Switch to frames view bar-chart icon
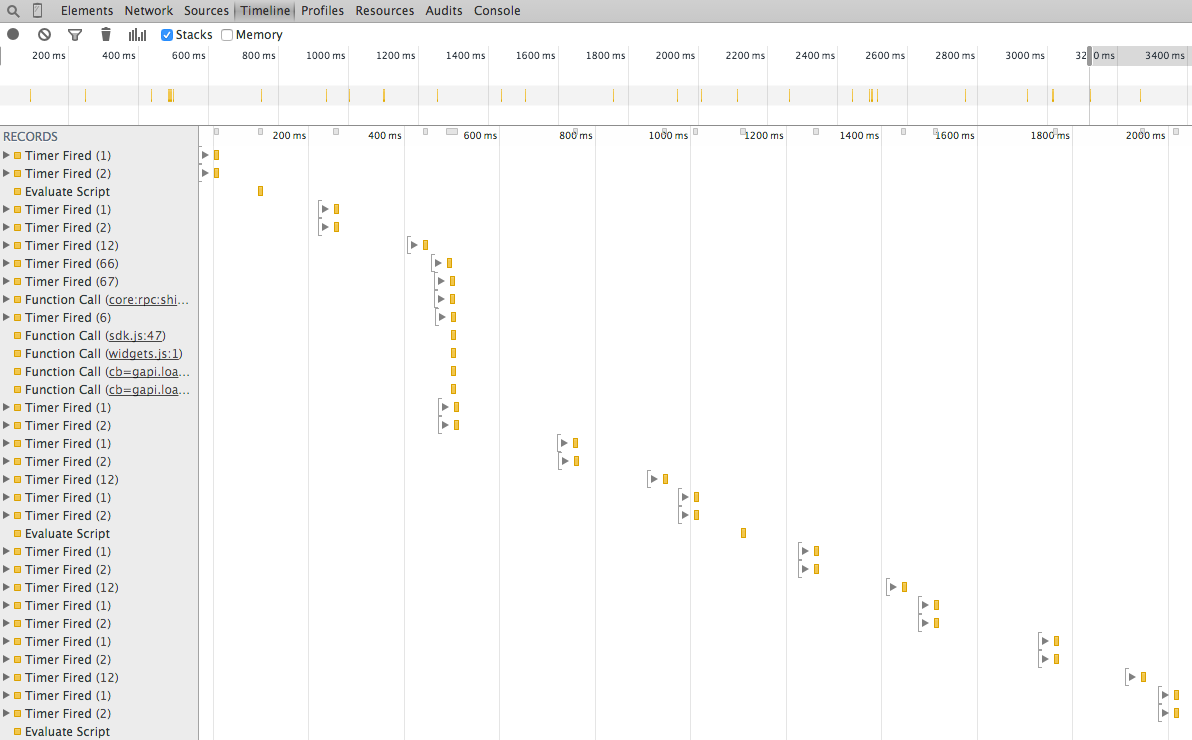 [x=137, y=34]
